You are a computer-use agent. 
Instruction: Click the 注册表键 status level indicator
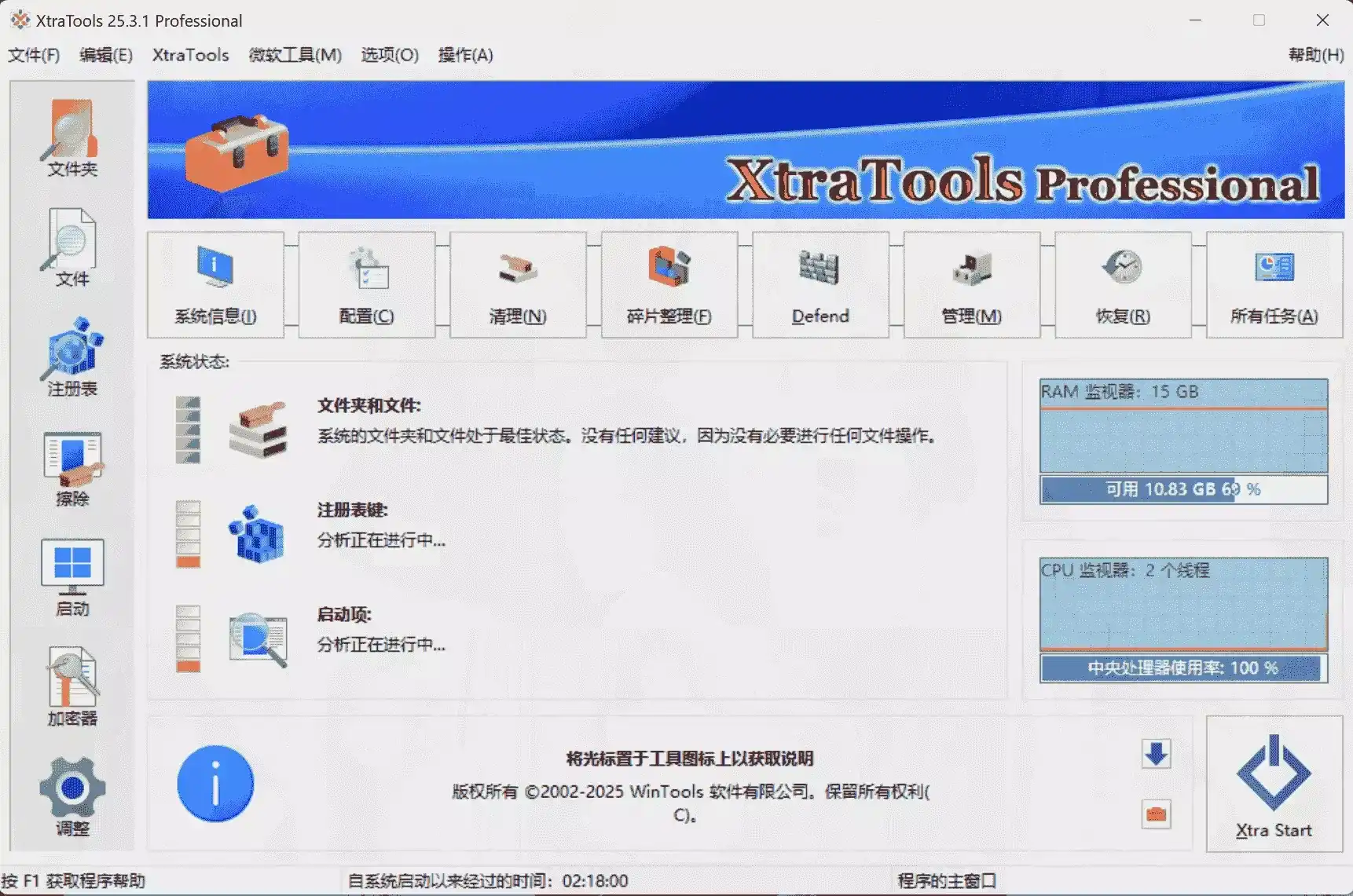[x=188, y=534]
